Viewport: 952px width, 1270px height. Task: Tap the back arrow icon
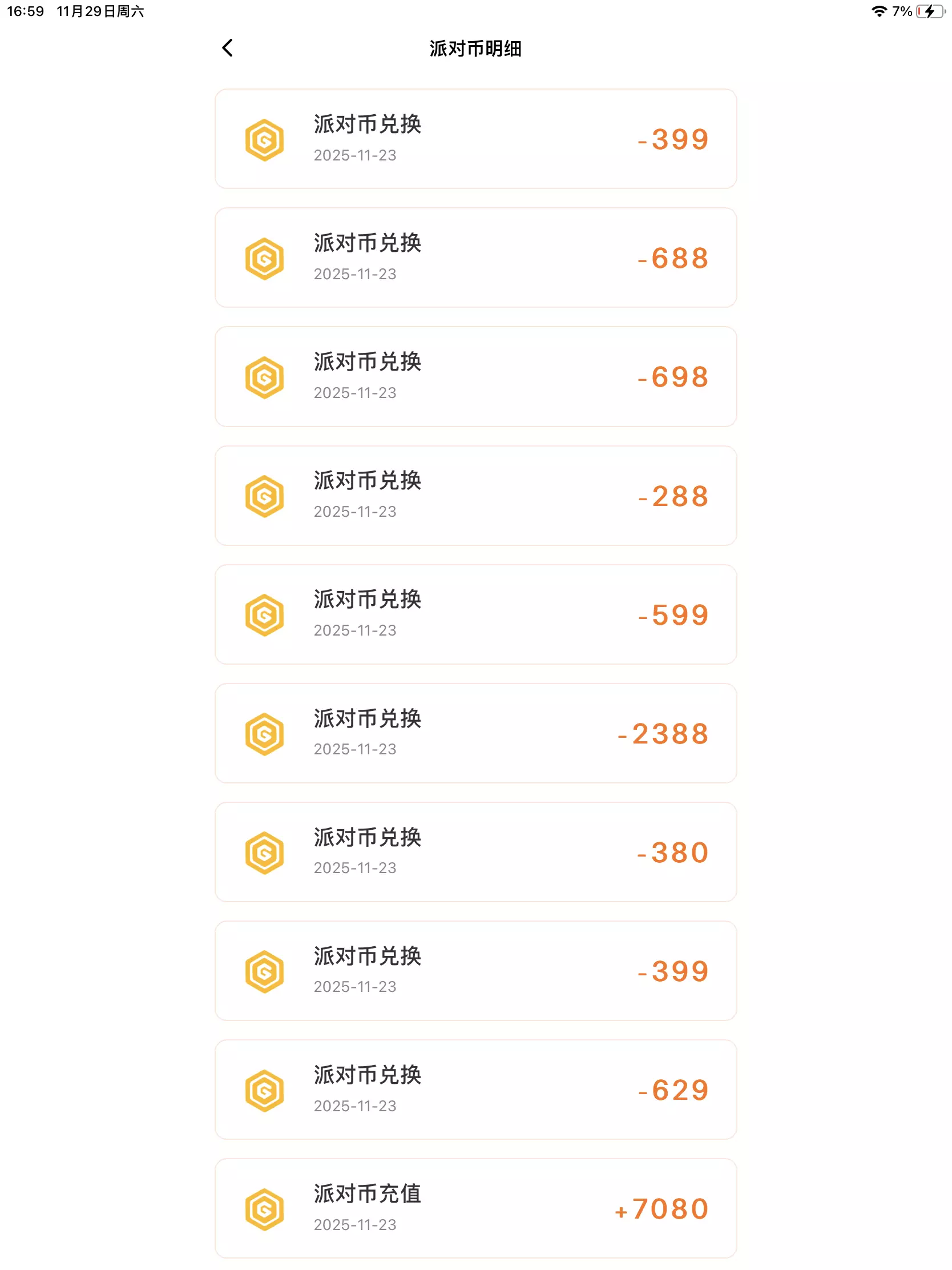coord(228,48)
